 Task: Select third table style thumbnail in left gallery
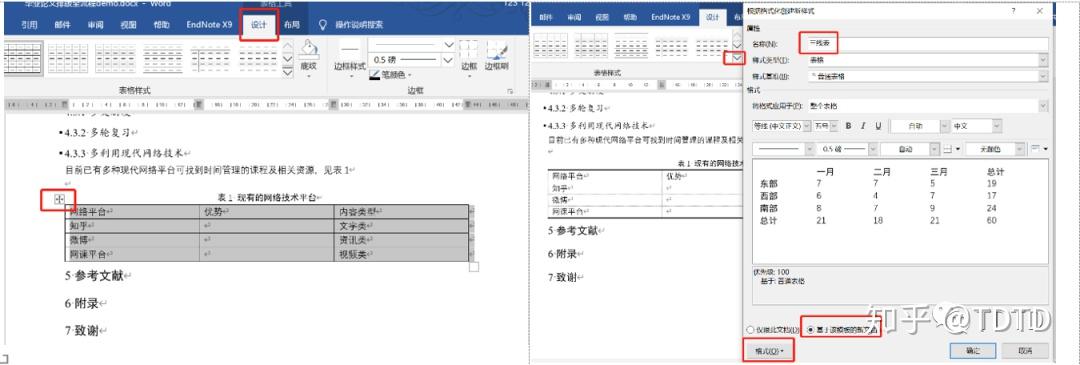[115, 58]
